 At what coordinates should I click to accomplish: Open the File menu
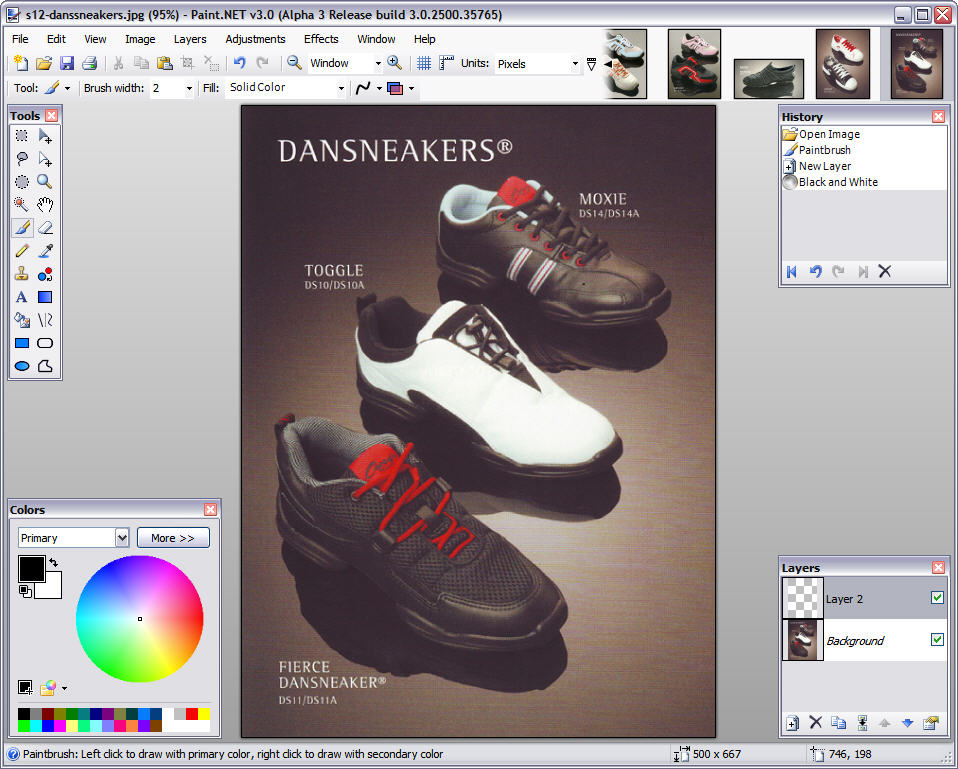point(20,39)
